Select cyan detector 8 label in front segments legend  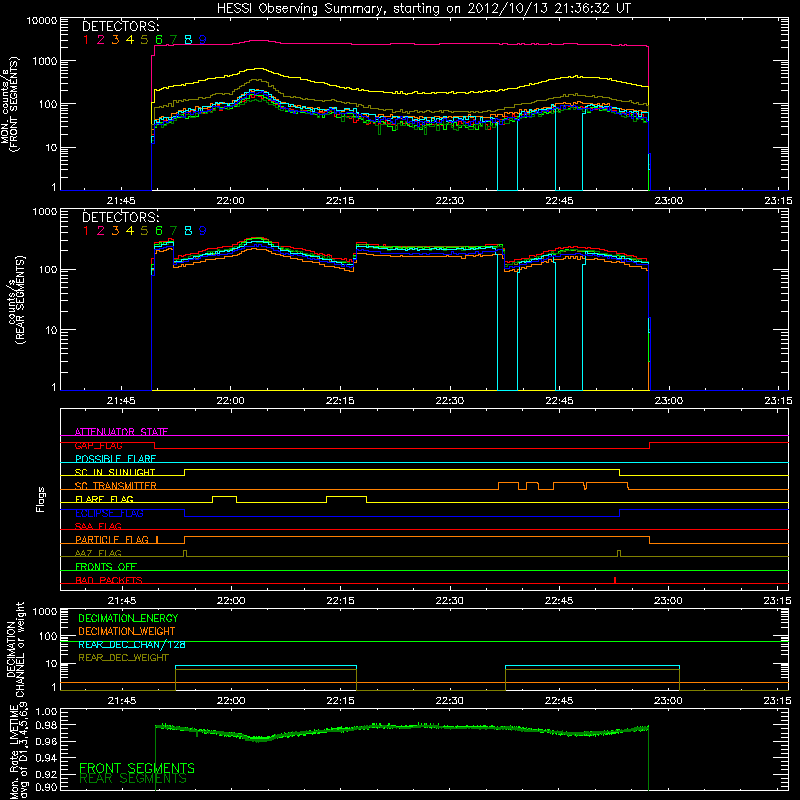188,40
